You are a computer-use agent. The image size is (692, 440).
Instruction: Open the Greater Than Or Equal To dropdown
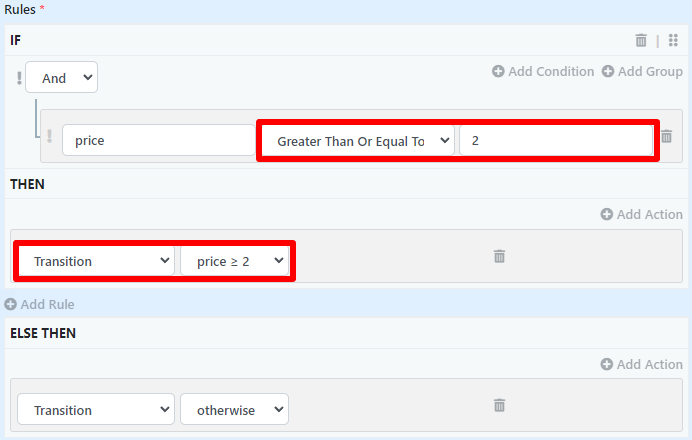coord(357,141)
